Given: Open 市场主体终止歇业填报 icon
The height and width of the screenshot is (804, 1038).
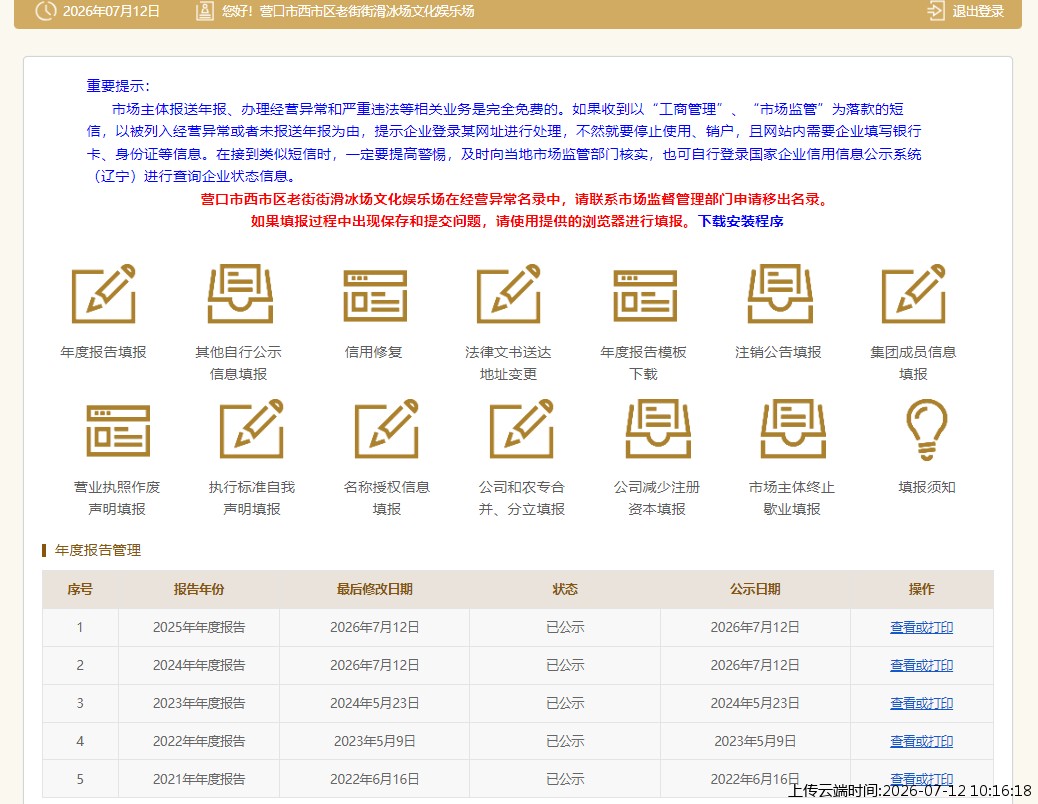Looking at the screenshot, I should [x=793, y=429].
